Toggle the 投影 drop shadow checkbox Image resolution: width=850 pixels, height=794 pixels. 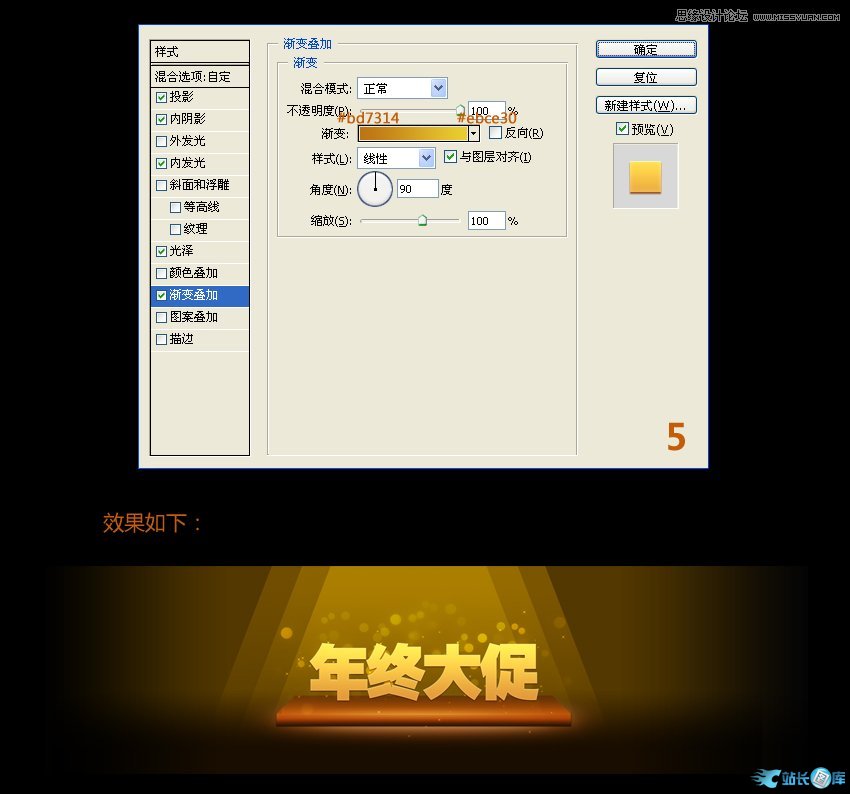click(162, 97)
